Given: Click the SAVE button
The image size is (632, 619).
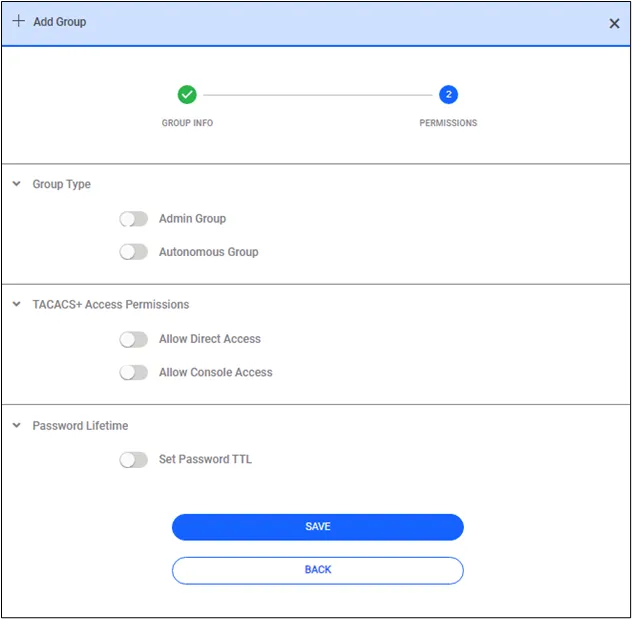Looking at the screenshot, I should click(318, 527).
